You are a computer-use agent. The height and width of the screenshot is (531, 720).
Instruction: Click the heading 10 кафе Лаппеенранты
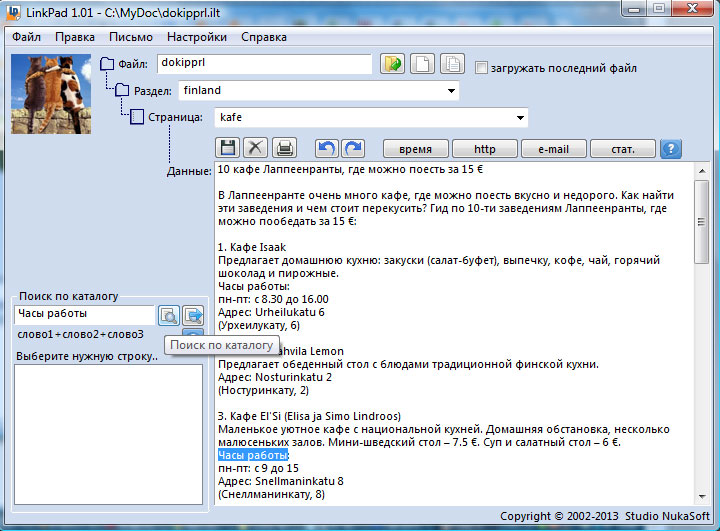[350, 169]
